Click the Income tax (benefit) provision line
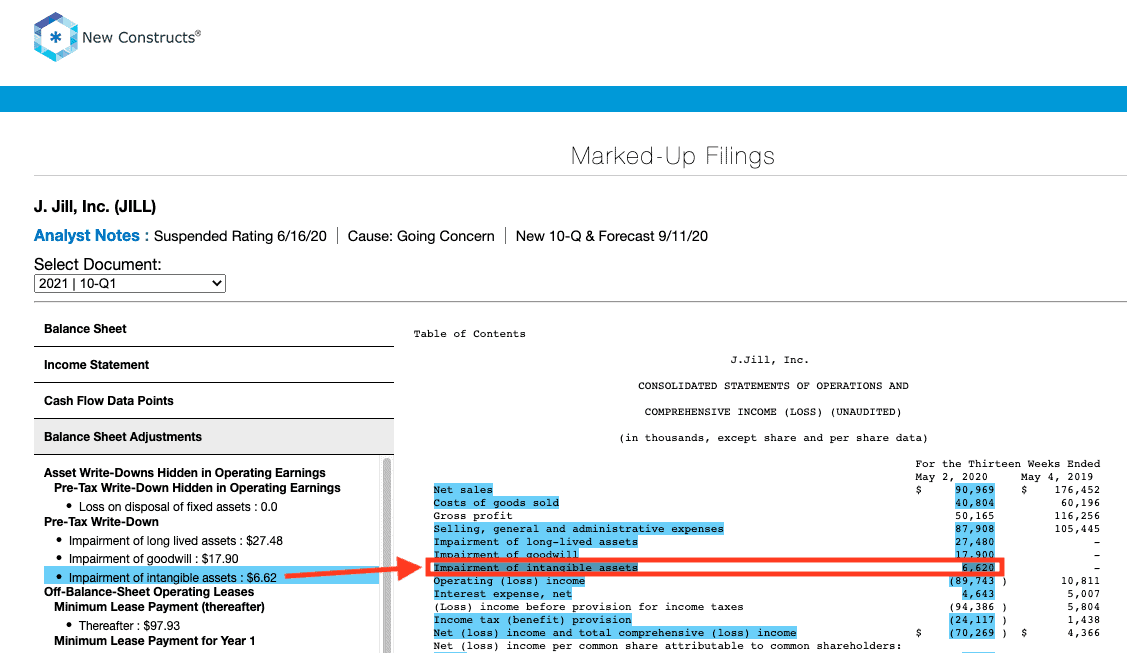Image resolution: width=1127 pixels, height=653 pixels. coord(533,619)
